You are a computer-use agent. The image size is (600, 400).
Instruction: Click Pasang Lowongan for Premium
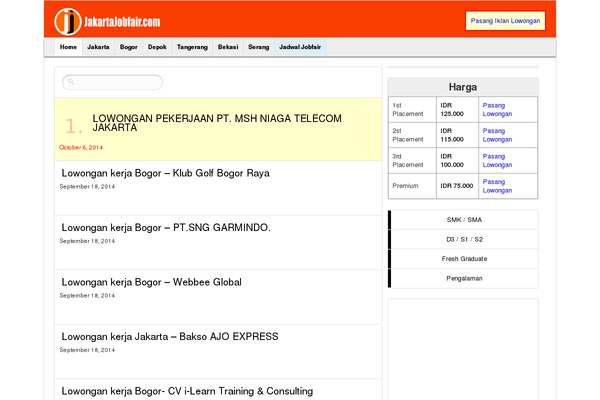(497, 186)
